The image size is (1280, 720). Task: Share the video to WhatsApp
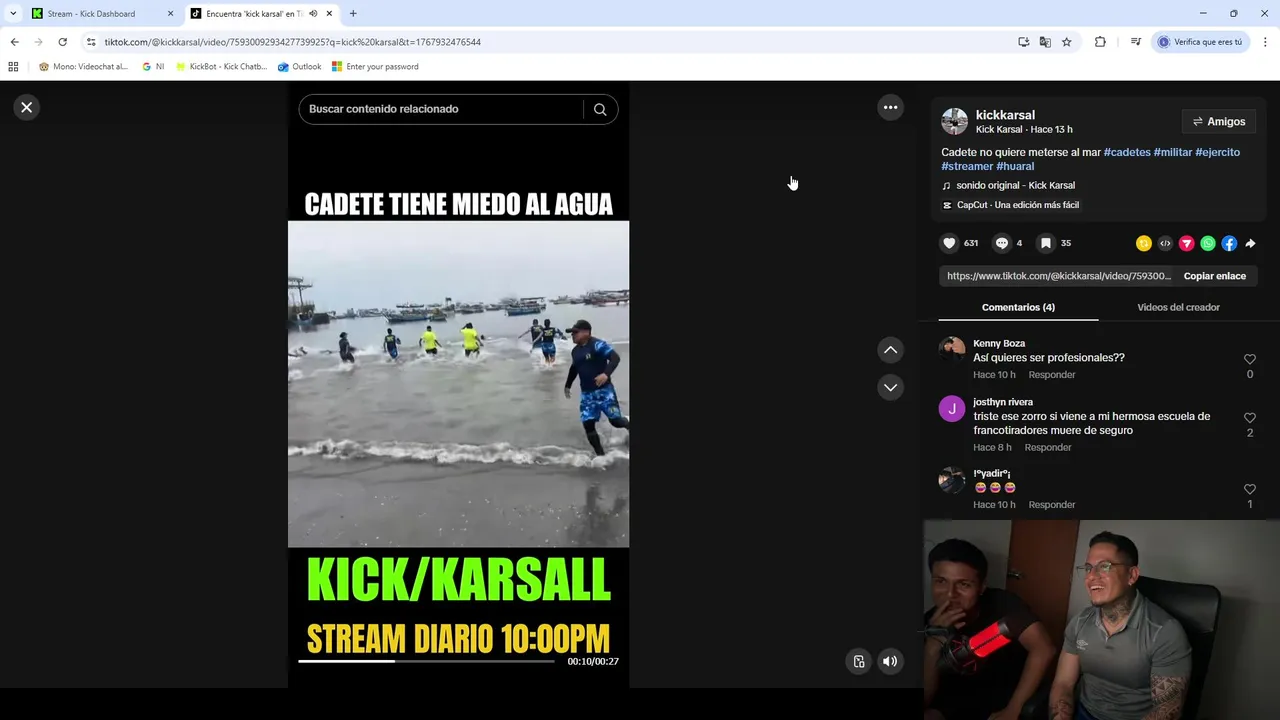(1208, 243)
